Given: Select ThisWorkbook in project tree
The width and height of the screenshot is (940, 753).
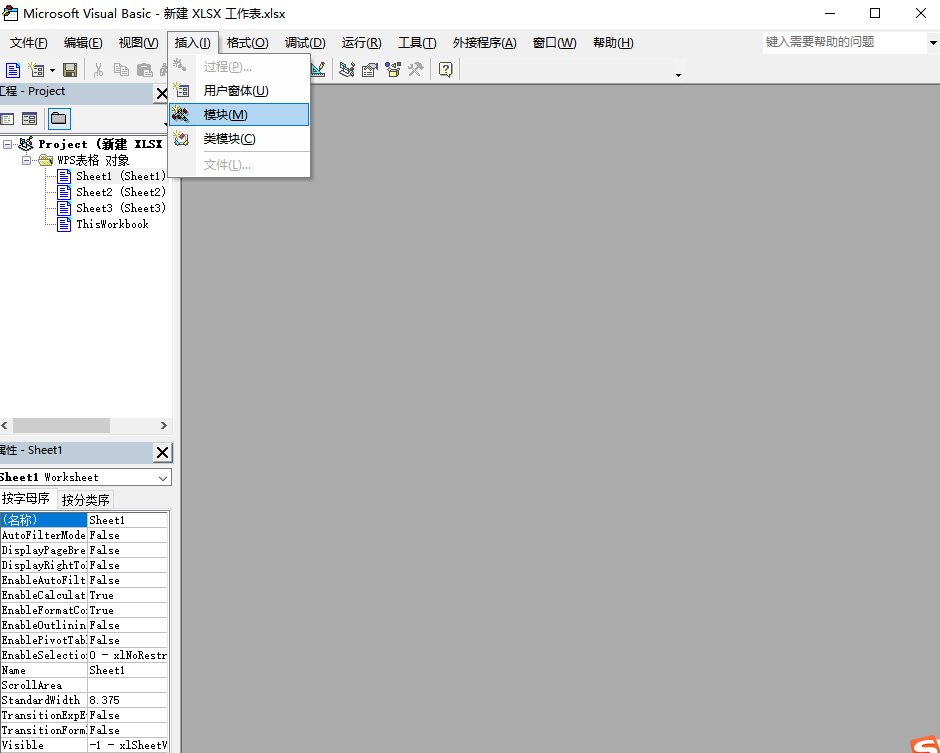Looking at the screenshot, I should pos(112,224).
